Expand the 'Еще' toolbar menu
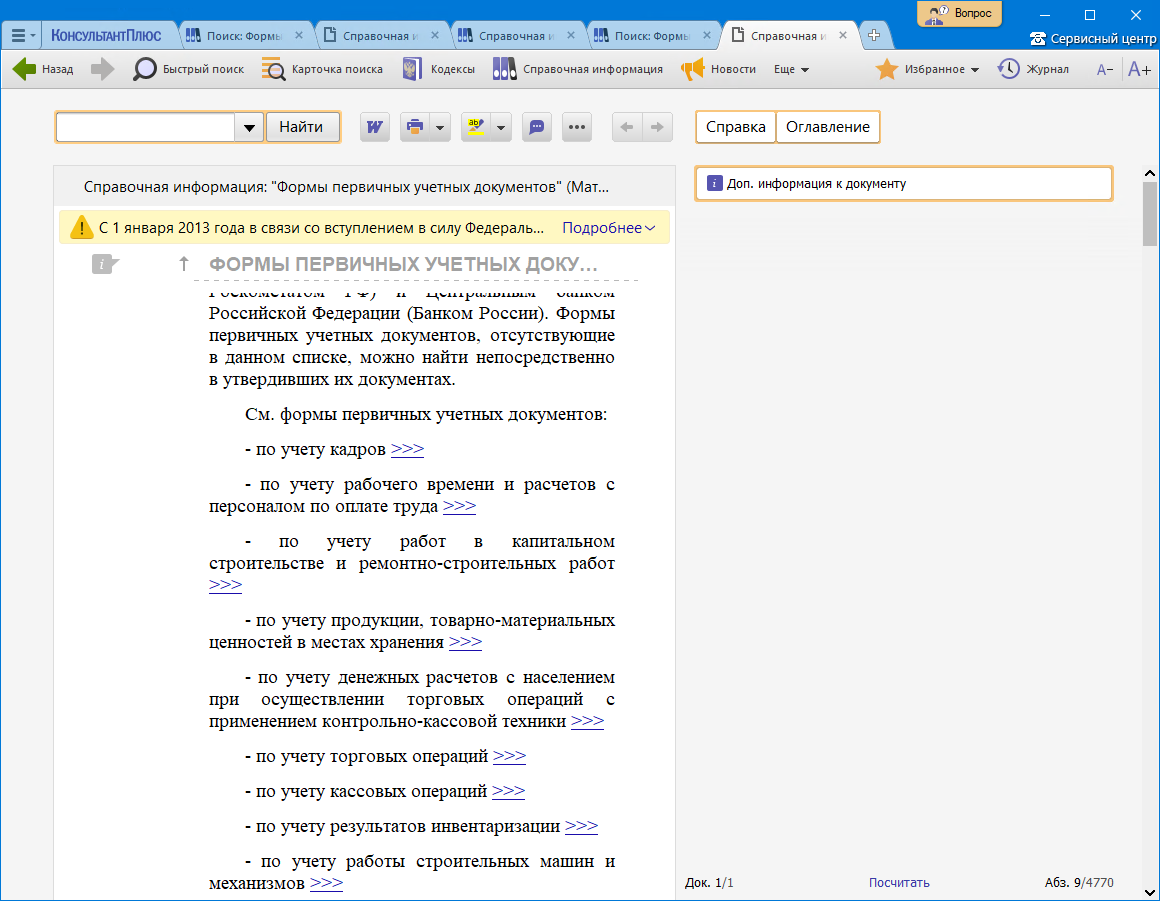 pyautogui.click(x=791, y=69)
